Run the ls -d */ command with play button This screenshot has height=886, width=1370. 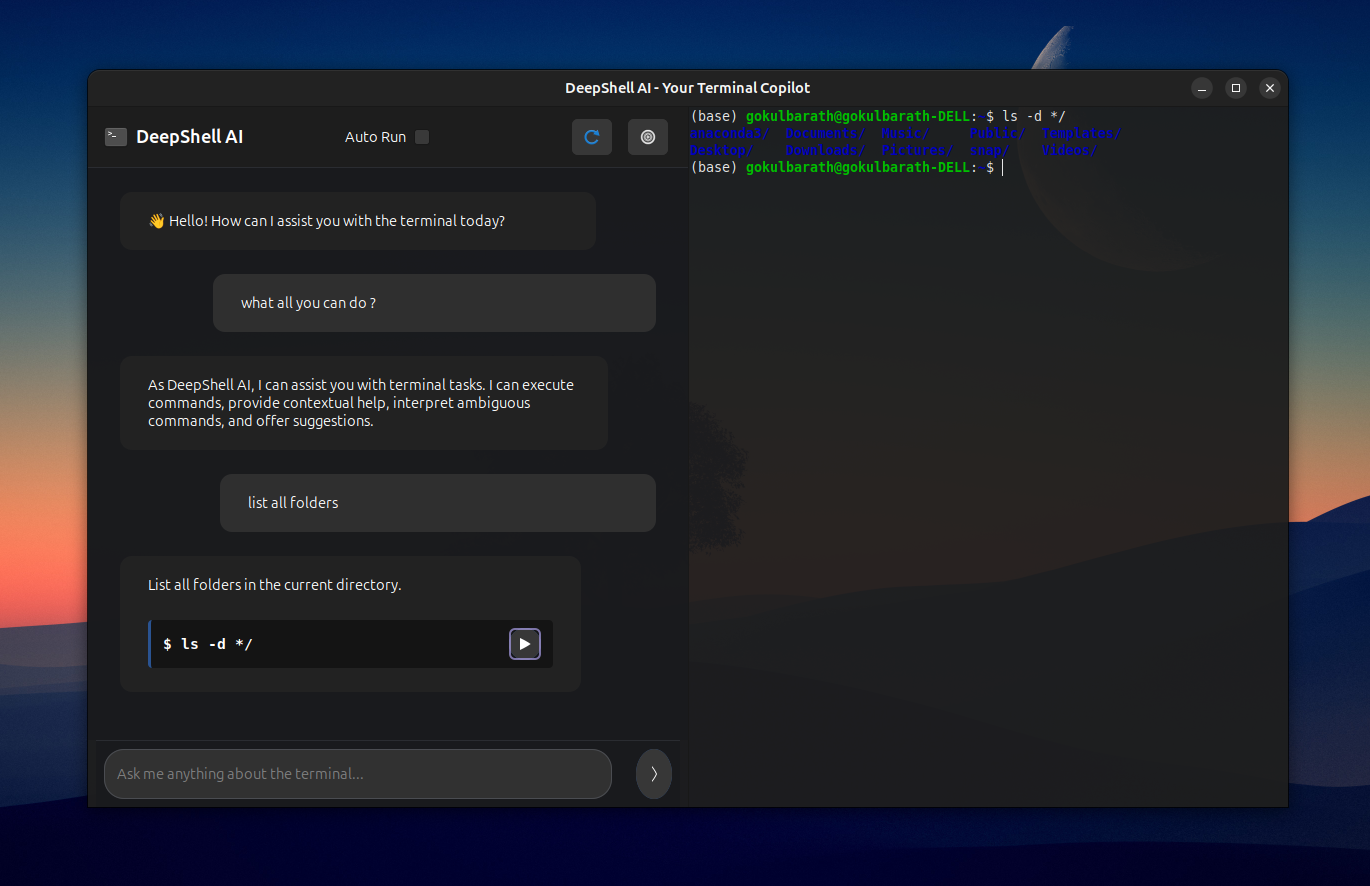click(x=524, y=644)
